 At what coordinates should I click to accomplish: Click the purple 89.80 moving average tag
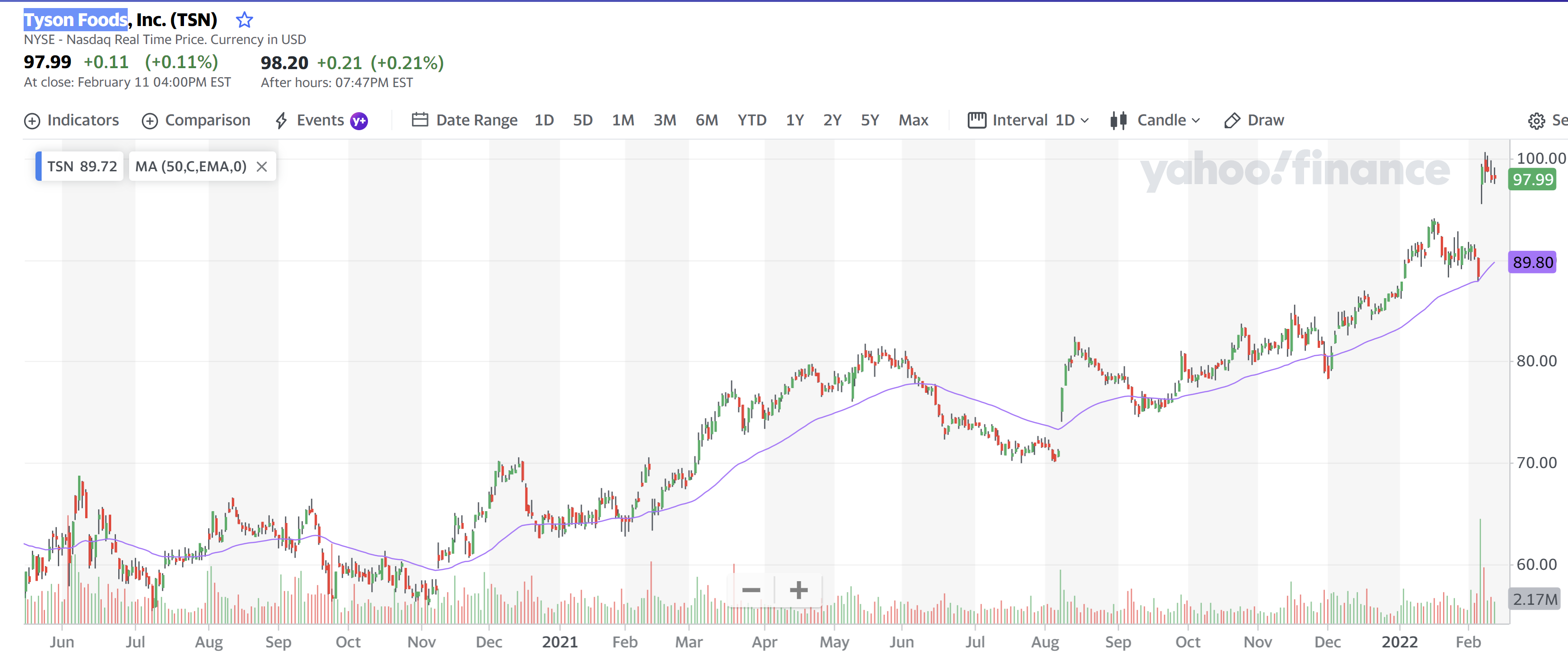click(1533, 263)
